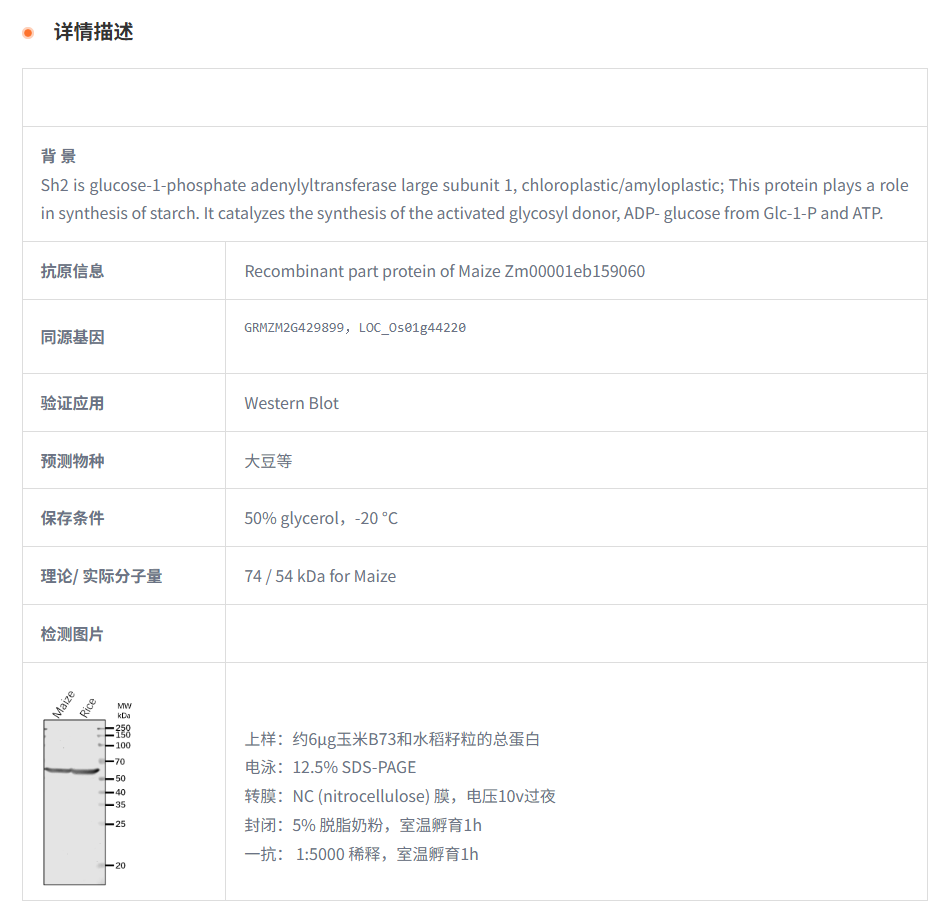
Task: Click the Western Blot application text
Action: [x=291, y=403]
